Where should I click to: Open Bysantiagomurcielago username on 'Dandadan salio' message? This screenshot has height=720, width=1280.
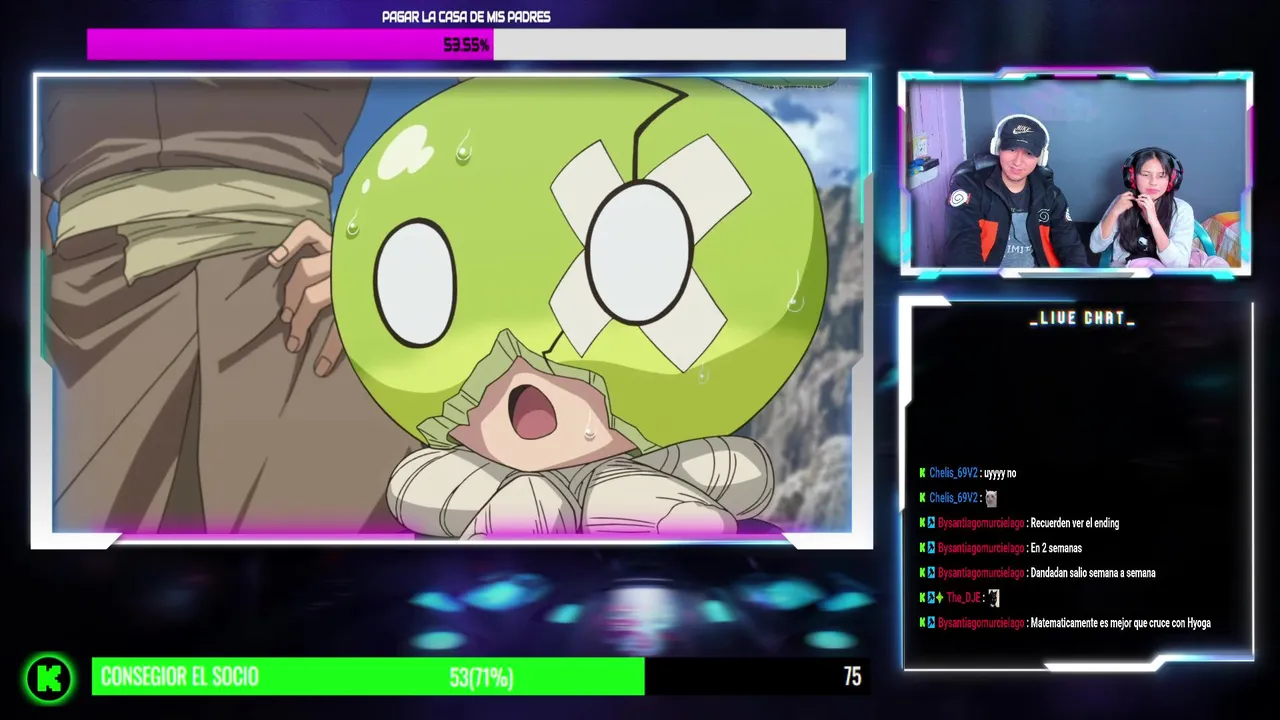(x=981, y=573)
